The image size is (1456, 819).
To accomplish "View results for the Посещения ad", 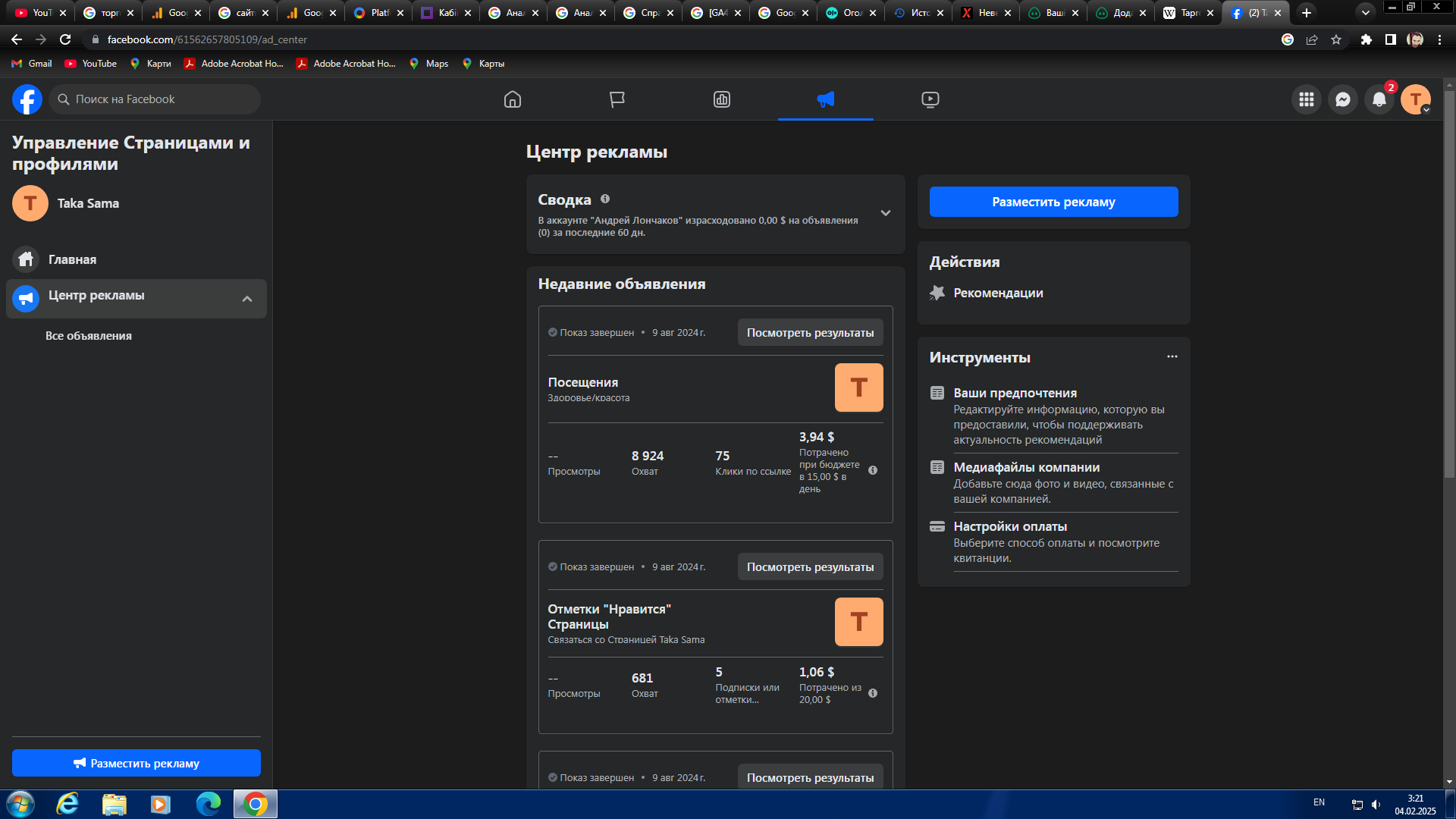I will coord(810,333).
